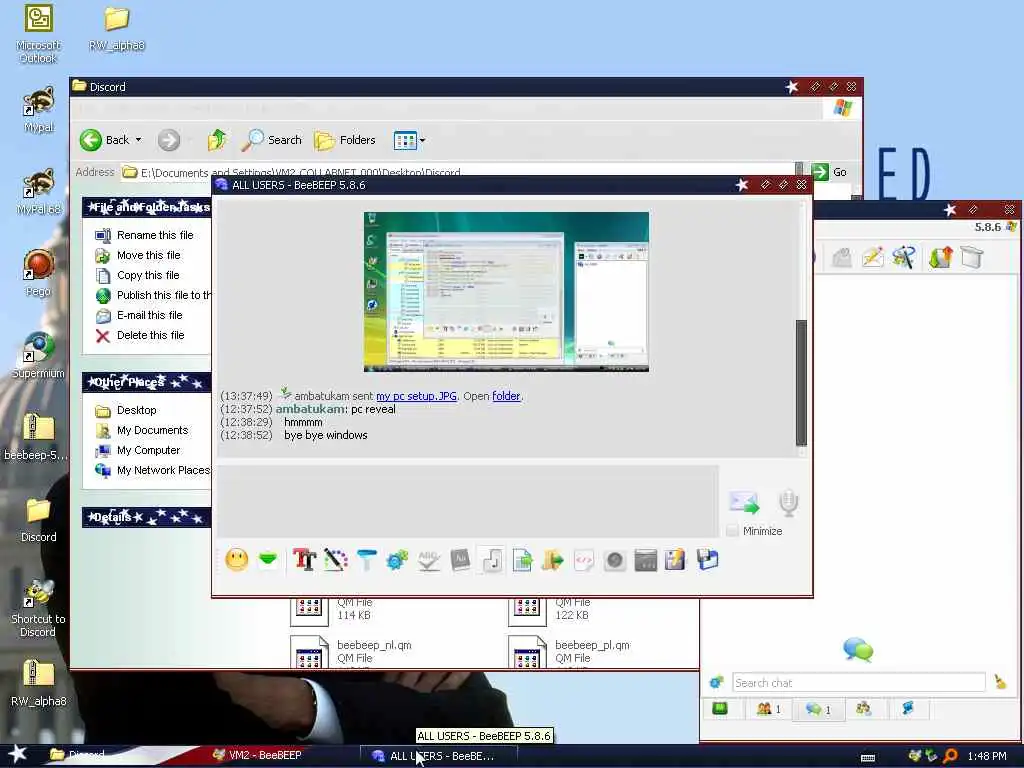Open the my pc setup.JPG link
1024x768 pixels.
pos(416,396)
